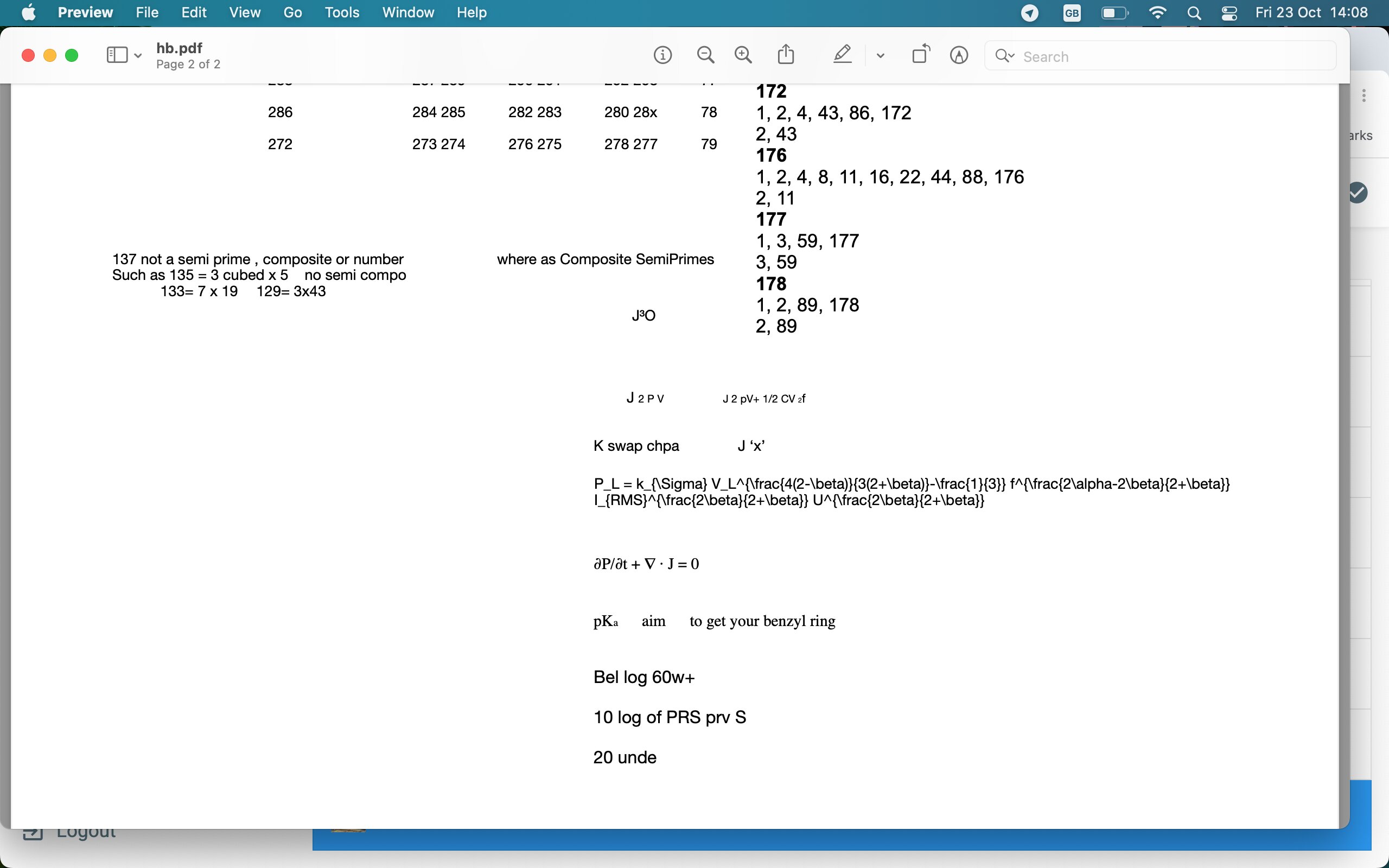Check battery status in menu bar
The width and height of the screenshot is (1389, 868).
[1114, 12]
